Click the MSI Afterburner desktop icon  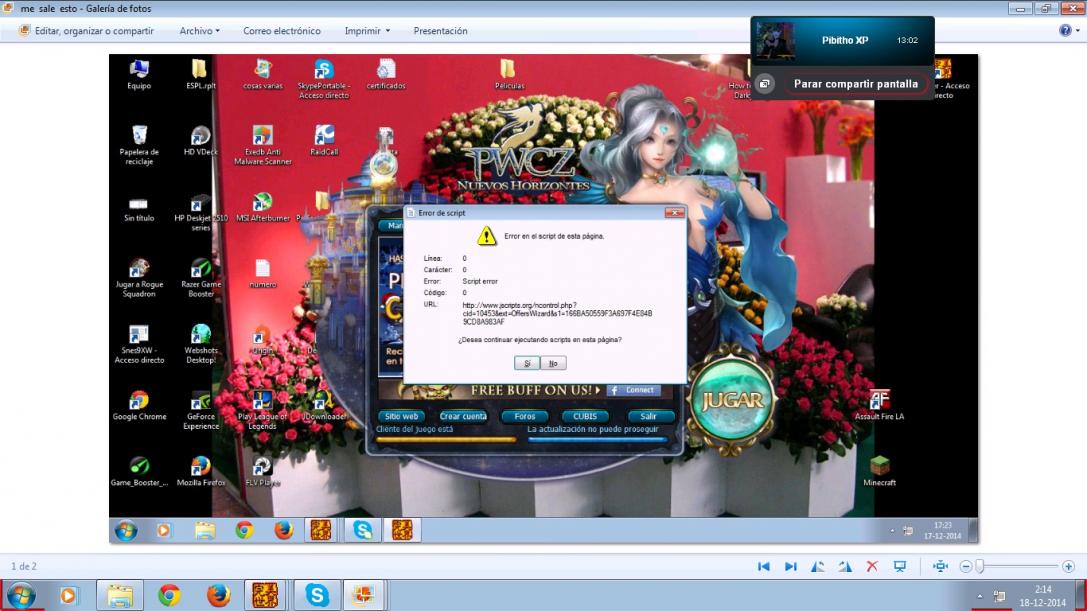(263, 207)
